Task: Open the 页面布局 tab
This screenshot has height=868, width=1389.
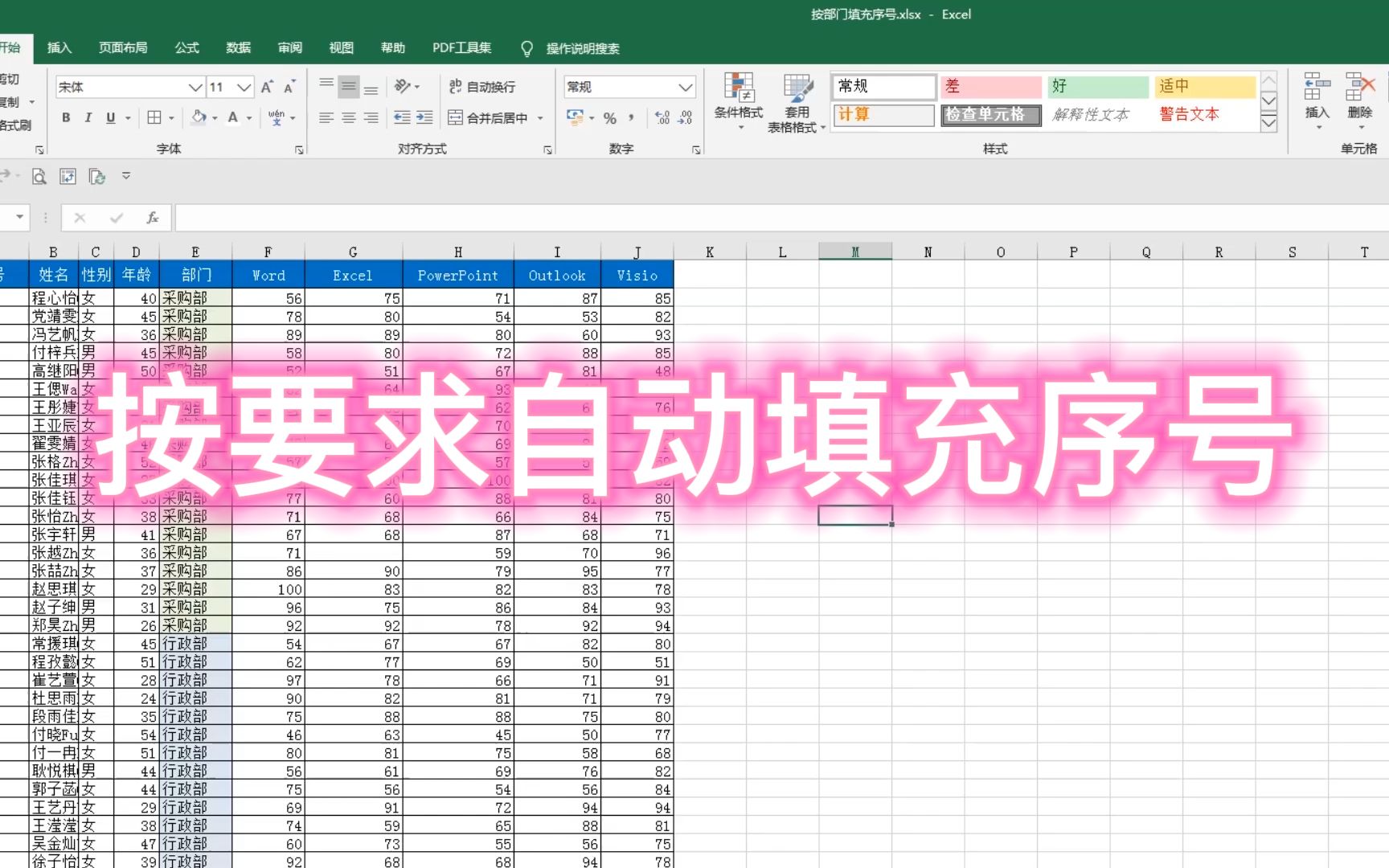Action: click(123, 48)
